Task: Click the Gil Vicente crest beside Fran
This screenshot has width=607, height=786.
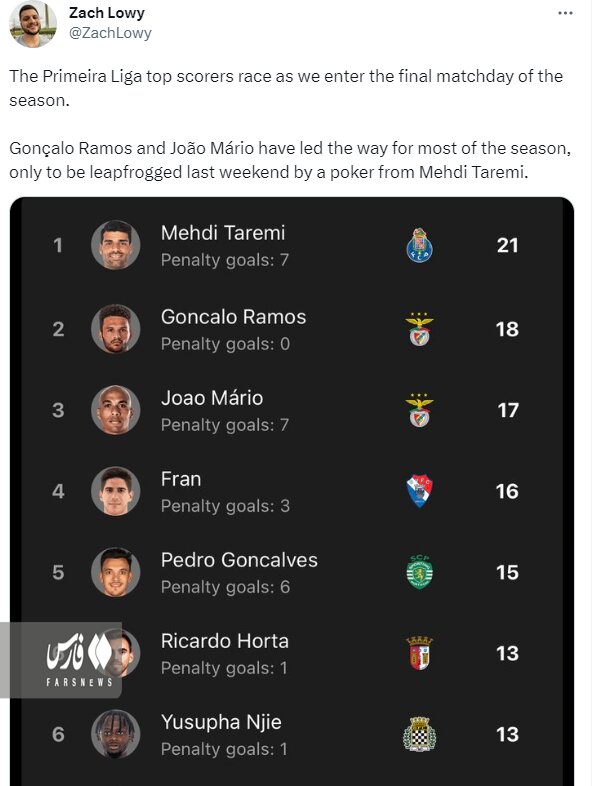Action: pyautogui.click(x=419, y=491)
